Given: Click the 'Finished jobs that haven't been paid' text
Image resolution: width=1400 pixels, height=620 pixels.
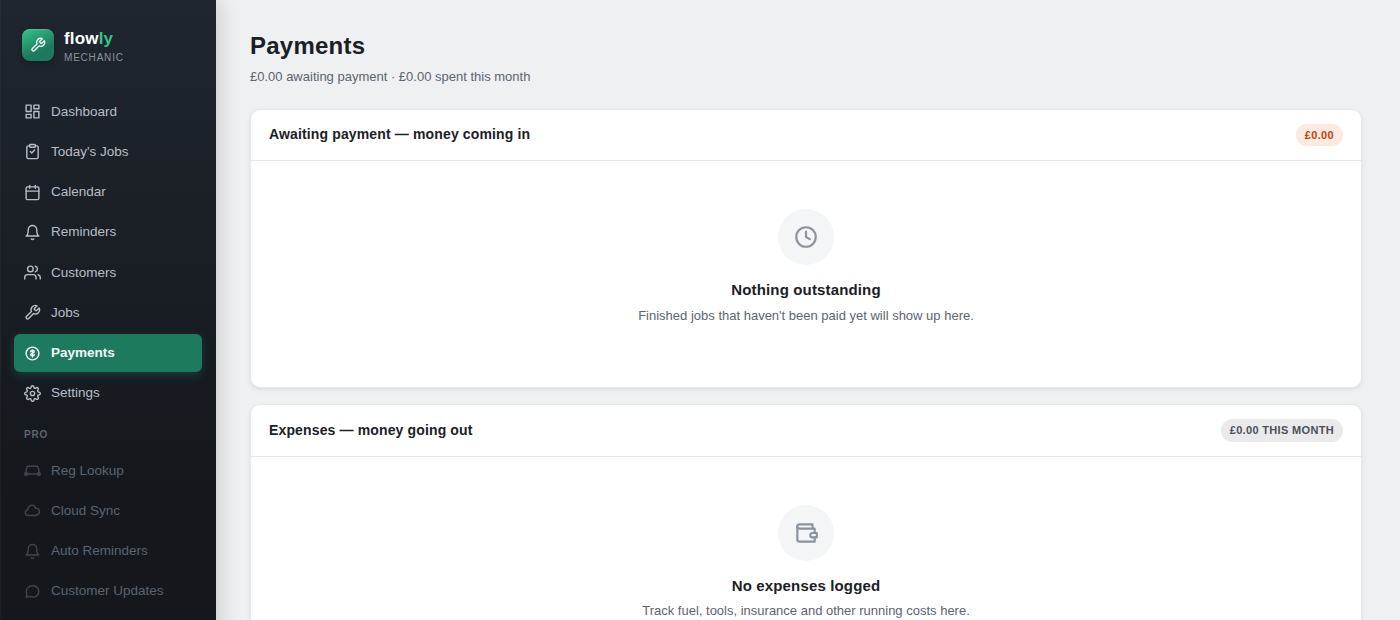Looking at the screenshot, I should tap(806, 315).
